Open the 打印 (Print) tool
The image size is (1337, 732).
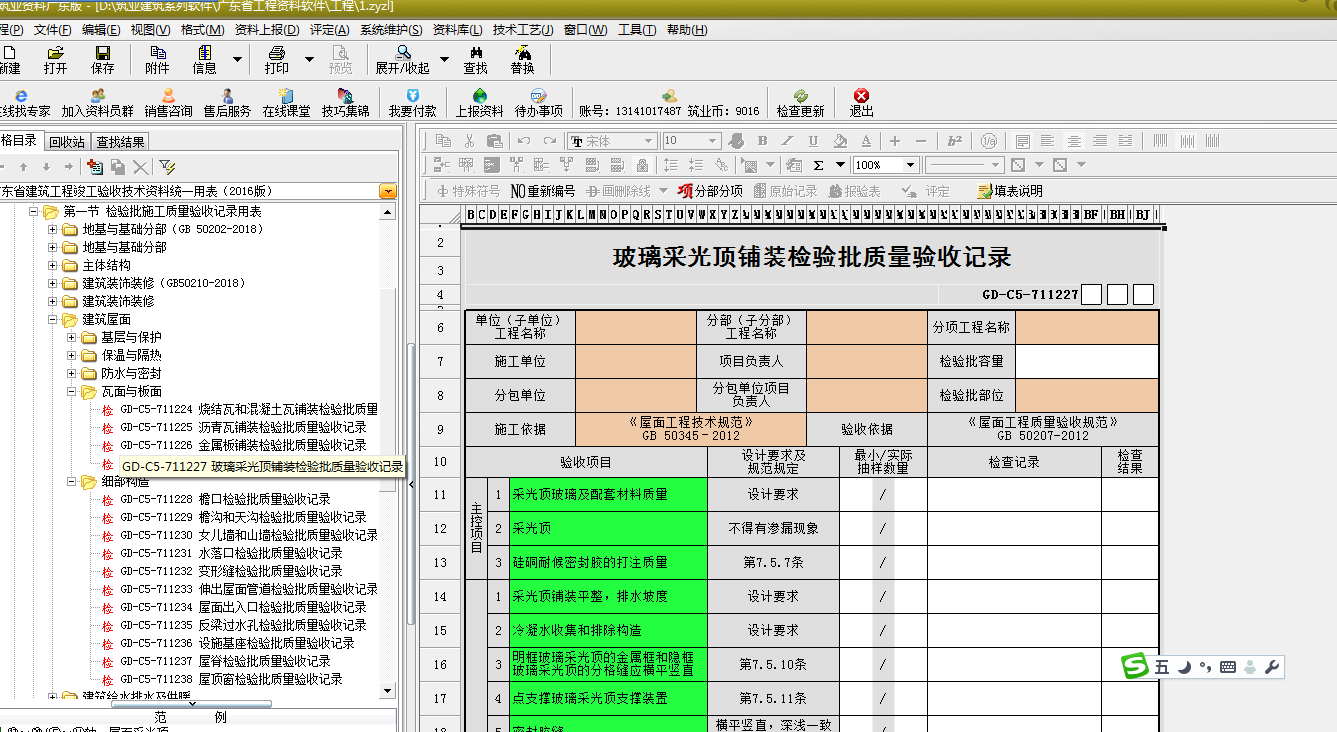click(x=277, y=59)
